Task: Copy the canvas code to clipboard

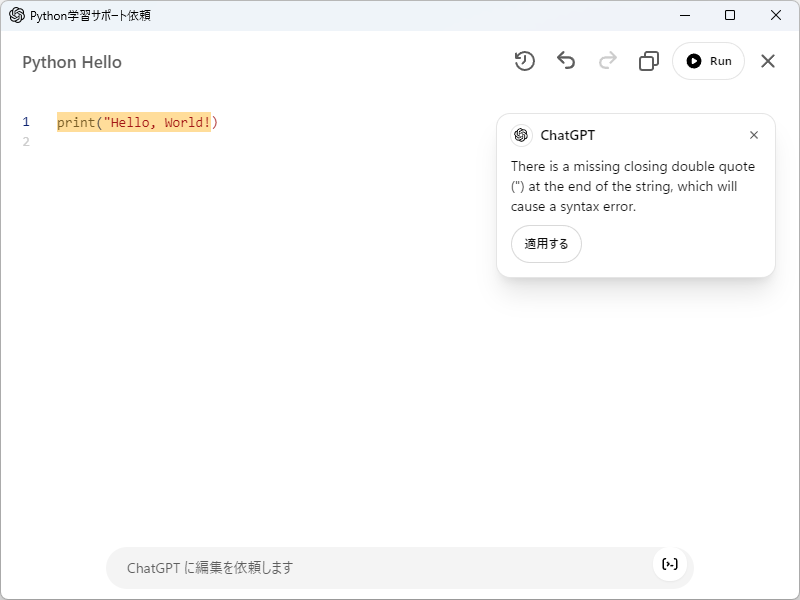Action: pos(648,60)
